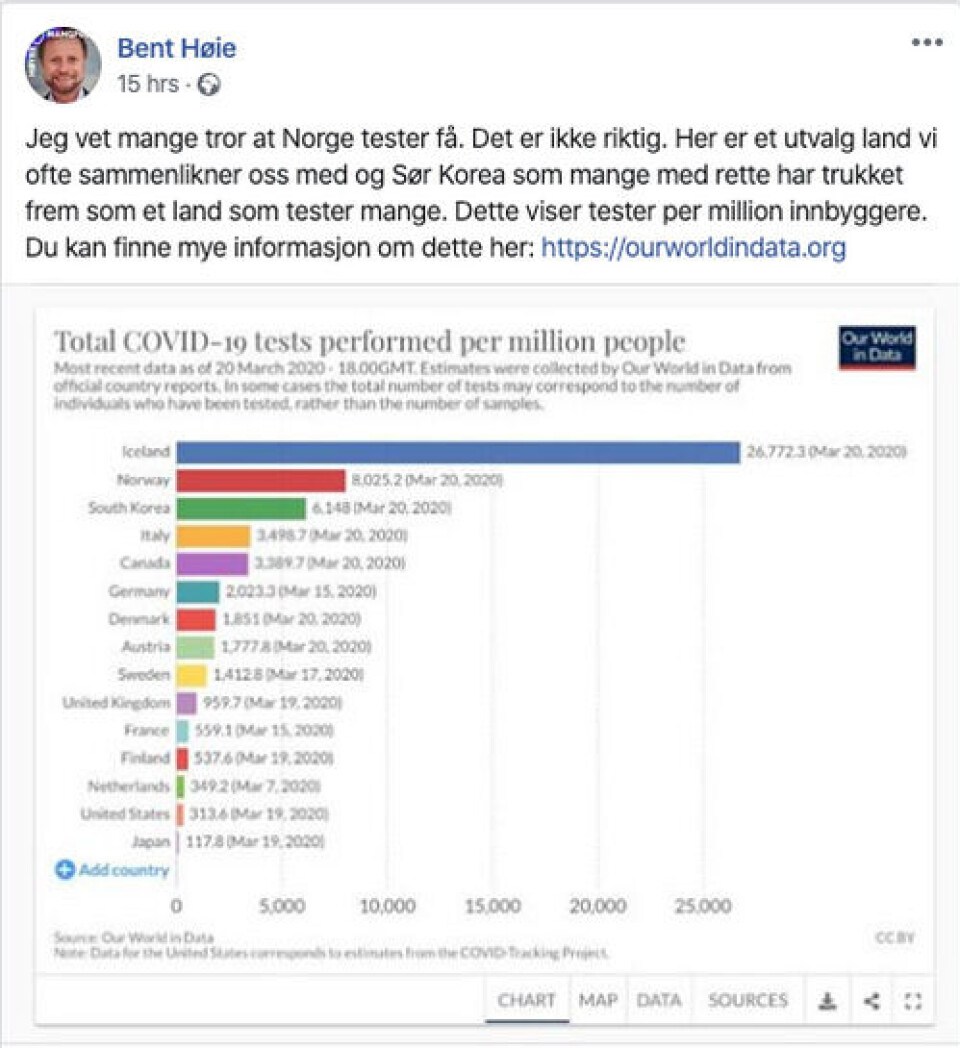960x1048 pixels.
Task: Open the SOURCES tab
Action: (748, 1000)
